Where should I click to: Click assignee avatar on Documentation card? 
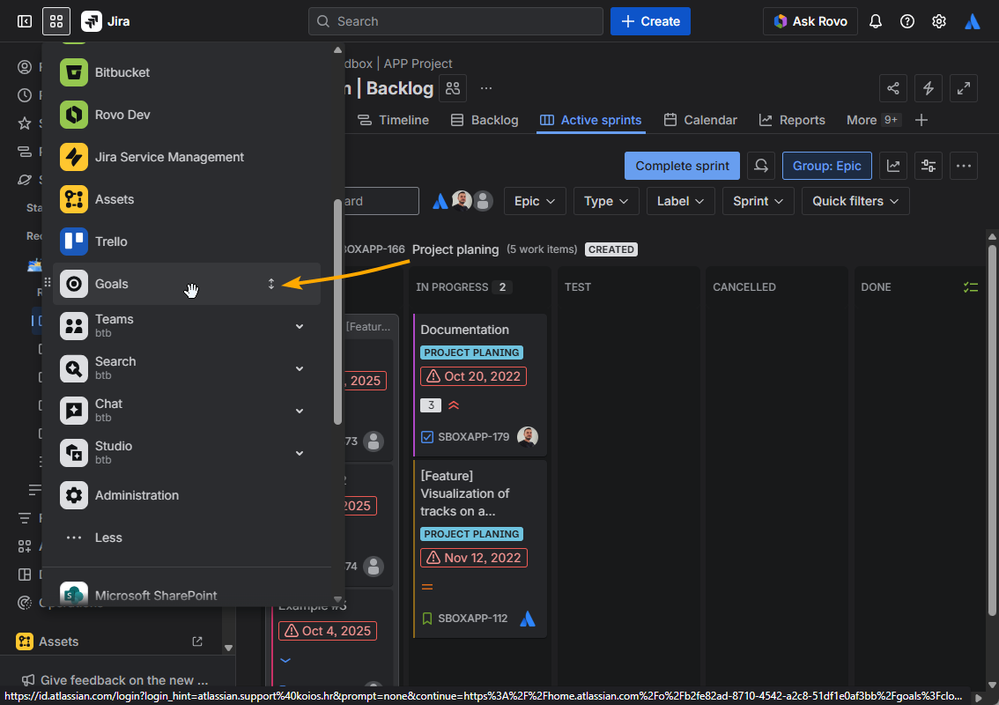528,437
